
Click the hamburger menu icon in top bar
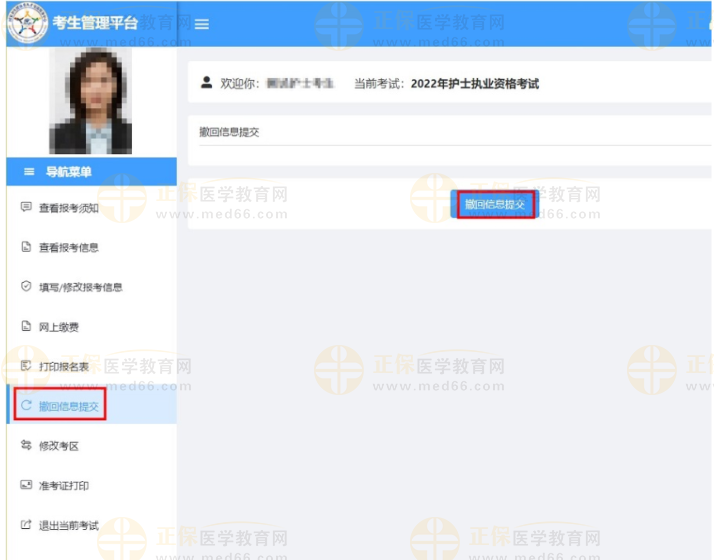coord(201,24)
